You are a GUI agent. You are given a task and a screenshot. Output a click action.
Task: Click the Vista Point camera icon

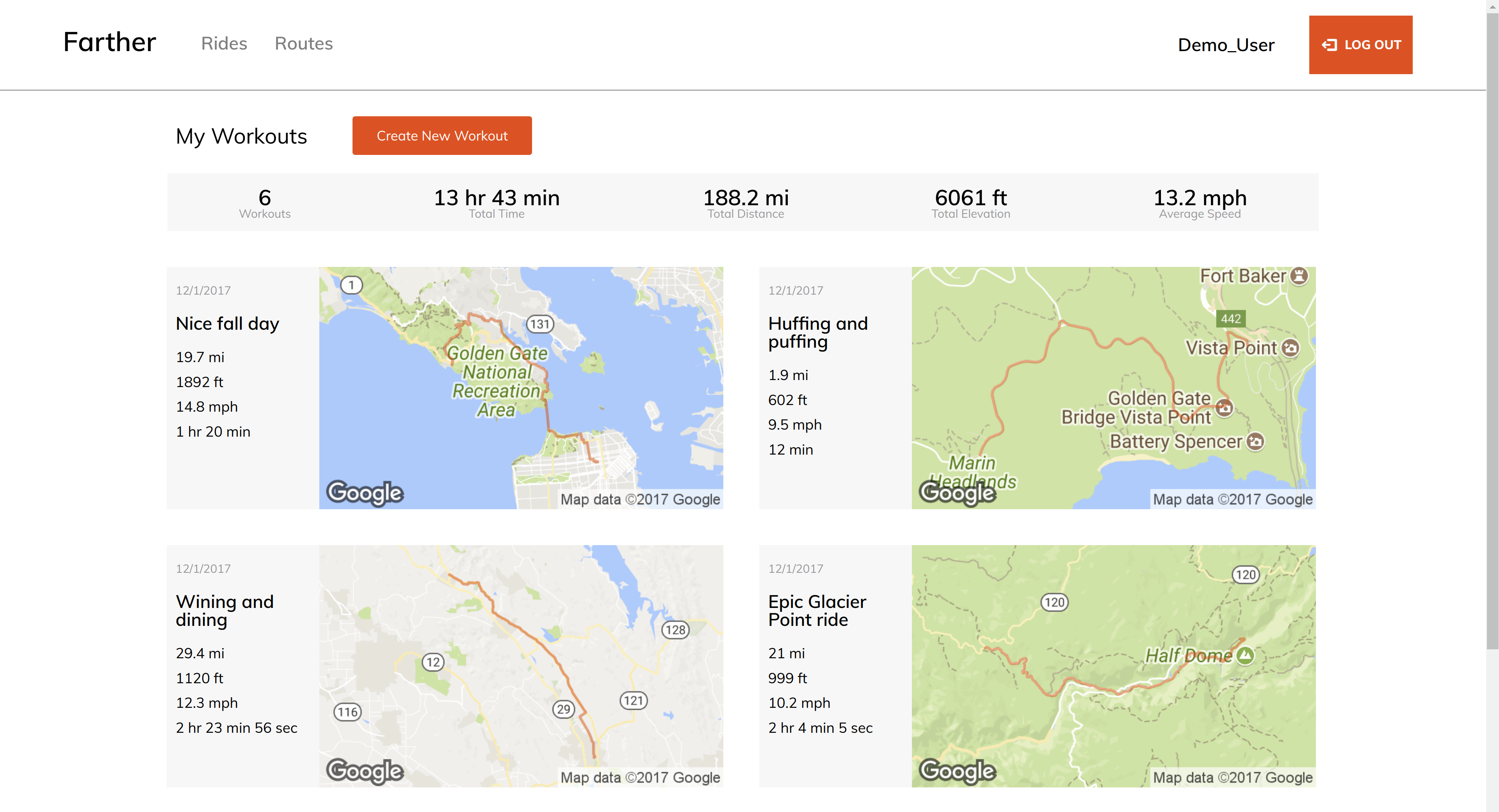point(1290,348)
